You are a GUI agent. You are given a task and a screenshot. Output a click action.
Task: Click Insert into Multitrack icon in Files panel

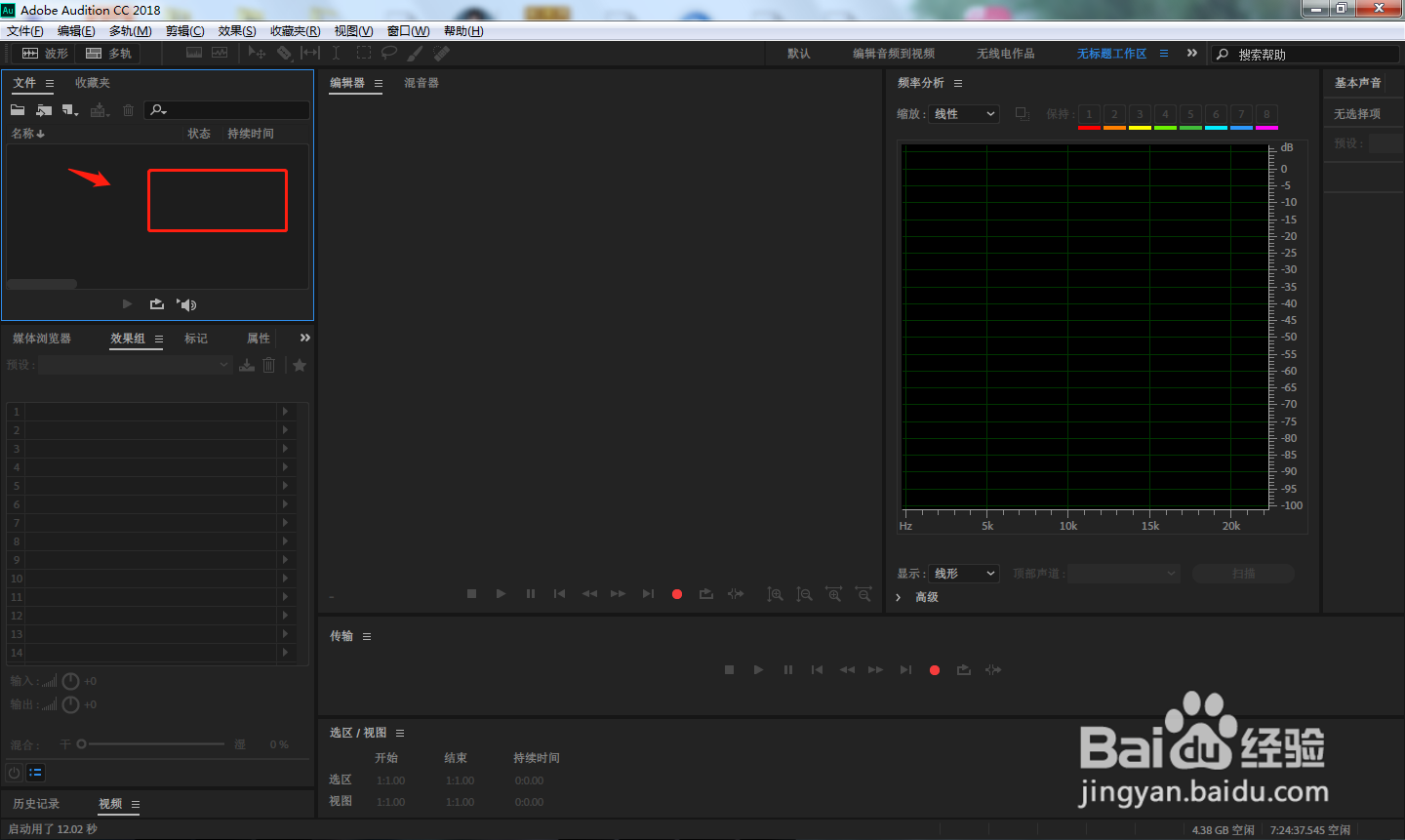point(100,110)
